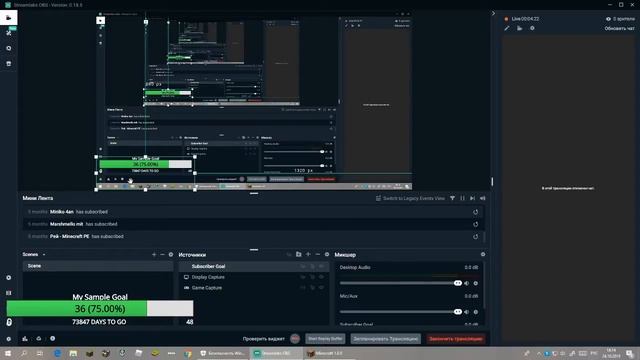
Task: Toggle Studio Mode icon in left sidebar
Action: tap(9, 293)
